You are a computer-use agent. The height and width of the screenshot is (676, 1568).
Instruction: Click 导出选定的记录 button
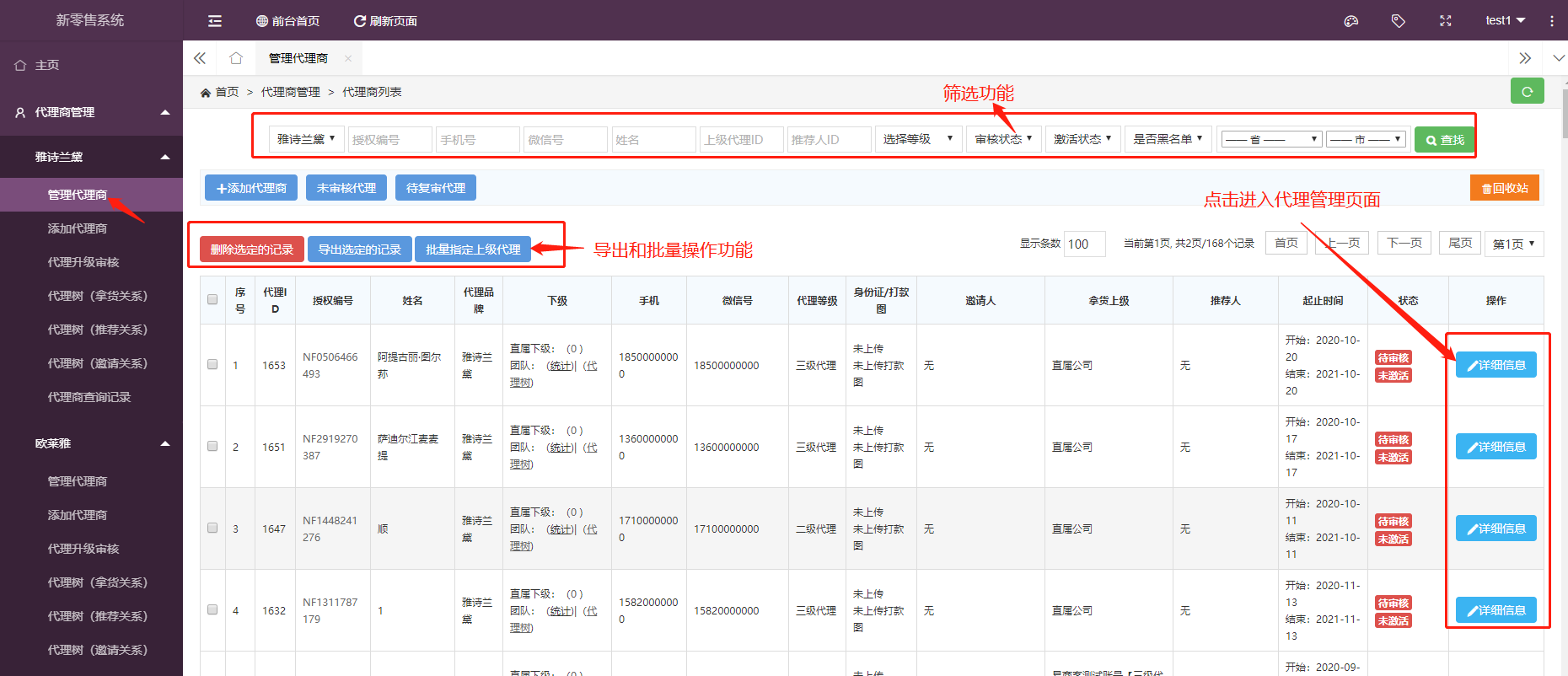[360, 249]
